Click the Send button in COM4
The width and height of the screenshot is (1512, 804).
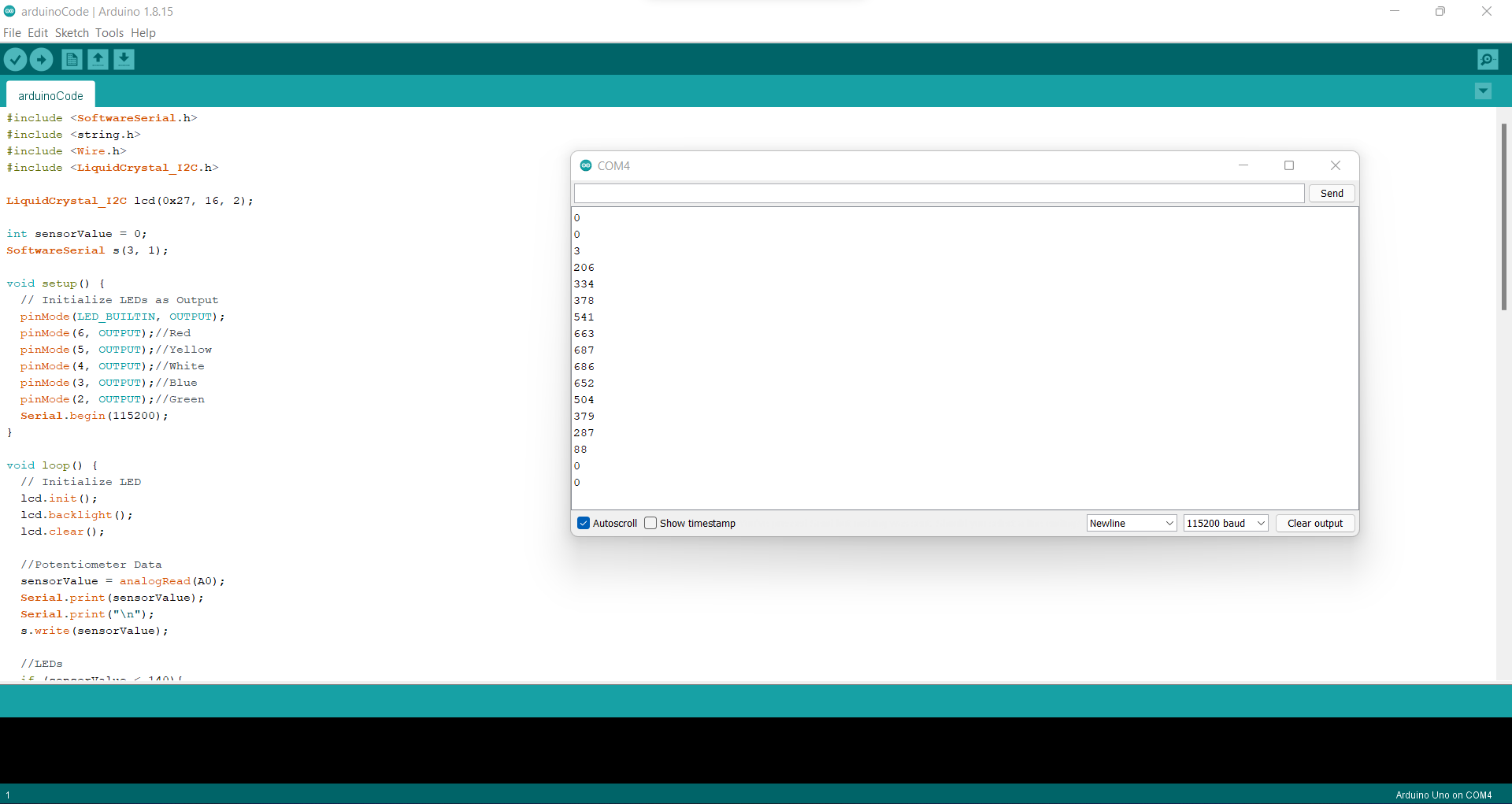[x=1332, y=193]
